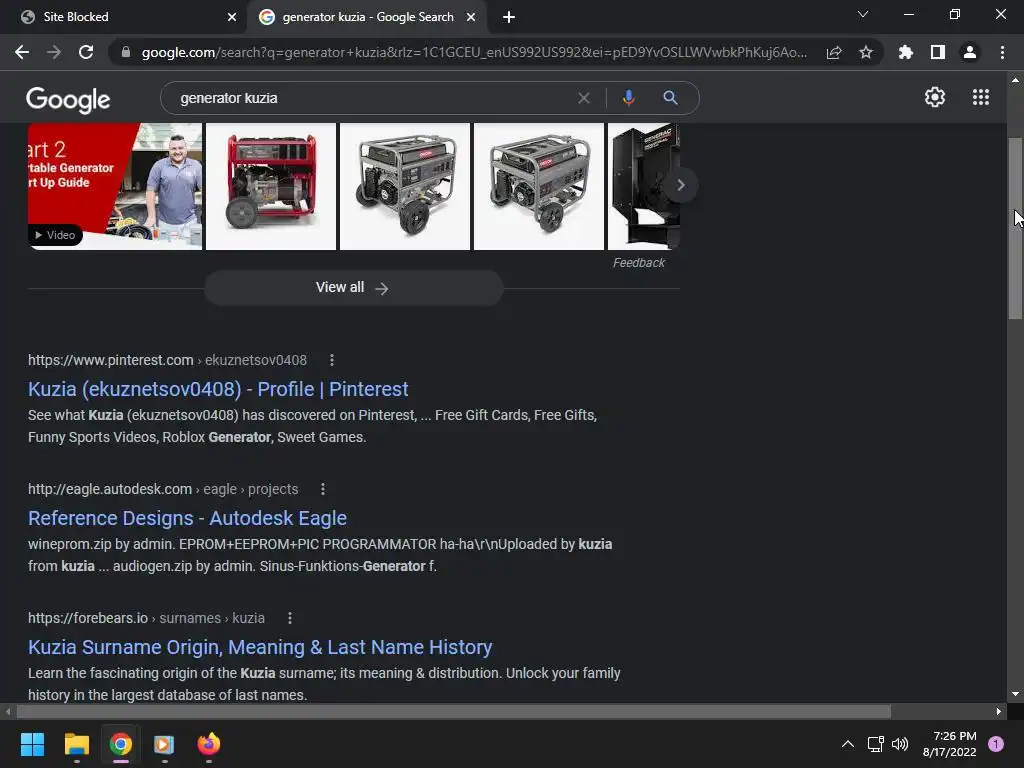
Task: Open the second gray generator image
Action: 539,186
